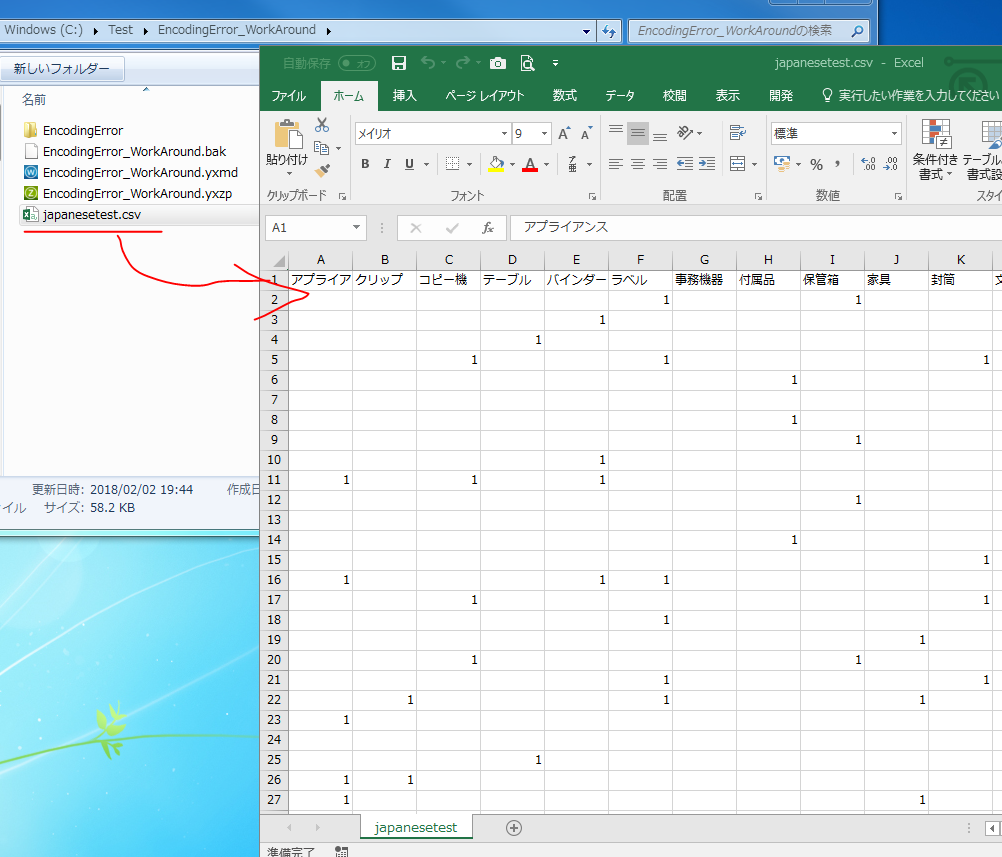1002x857 pixels.
Task: Click the Increase Font Size icon
Action: [x=564, y=134]
